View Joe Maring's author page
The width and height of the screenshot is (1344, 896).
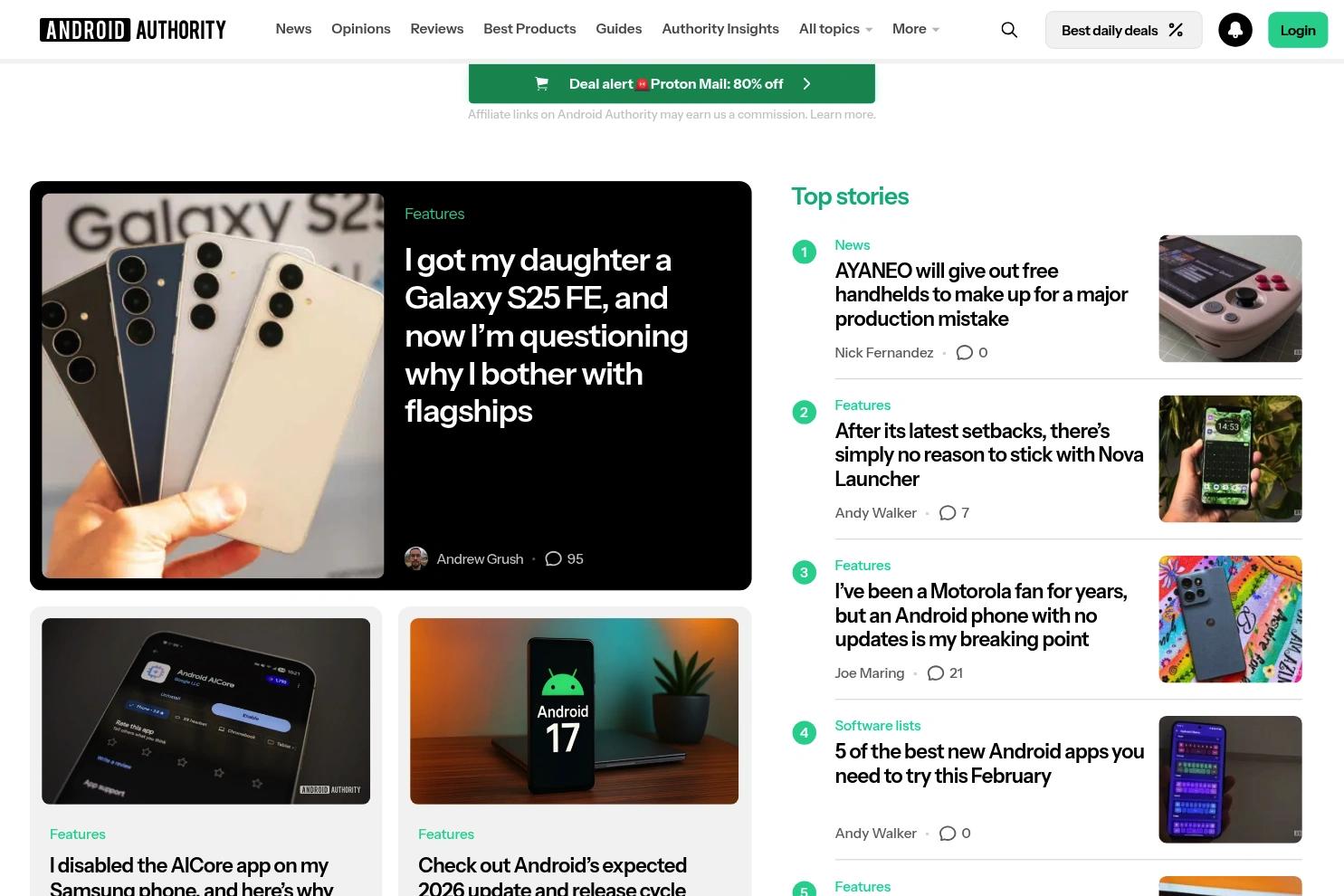(x=870, y=673)
